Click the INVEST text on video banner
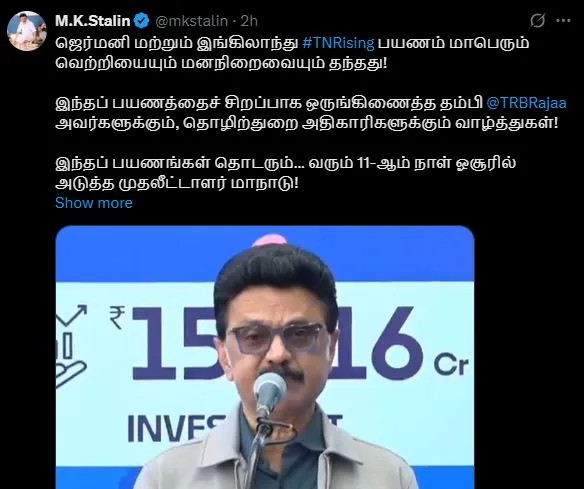Viewport: 584px width, 489px height. 177,428
